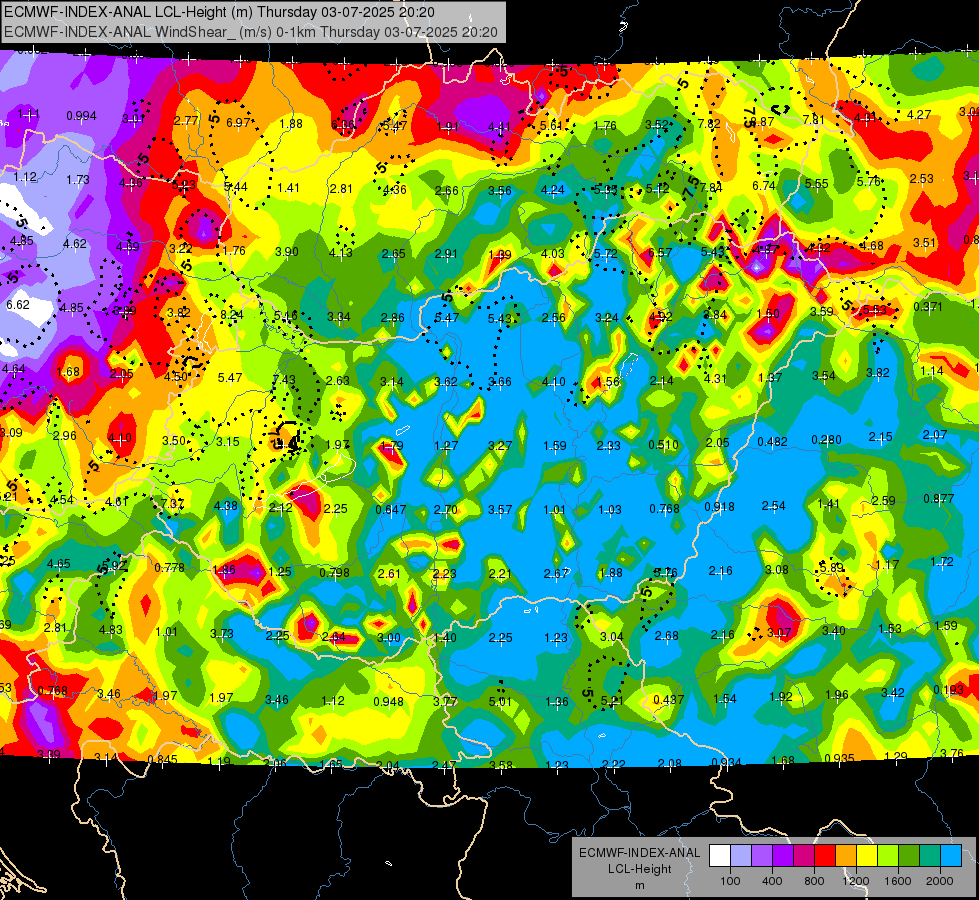Click the wind shear value 0.280
Image resolution: width=979 pixels, height=900 pixels.
826,440
